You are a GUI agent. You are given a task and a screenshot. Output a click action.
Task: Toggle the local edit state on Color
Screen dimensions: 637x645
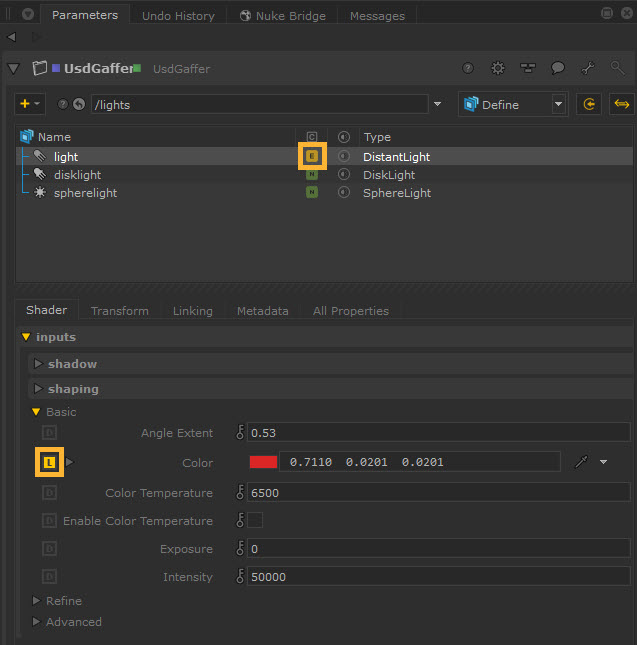point(50,462)
